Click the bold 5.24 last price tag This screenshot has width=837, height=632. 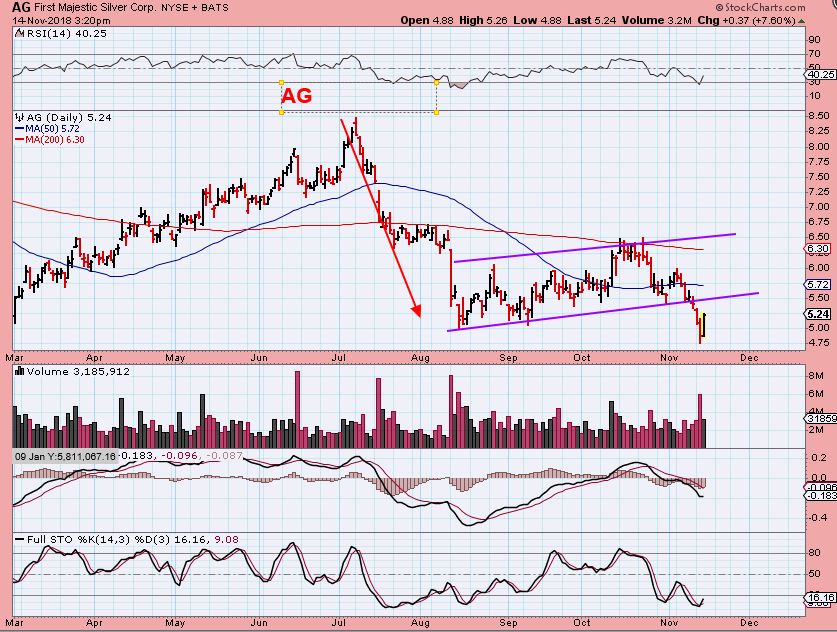click(819, 314)
